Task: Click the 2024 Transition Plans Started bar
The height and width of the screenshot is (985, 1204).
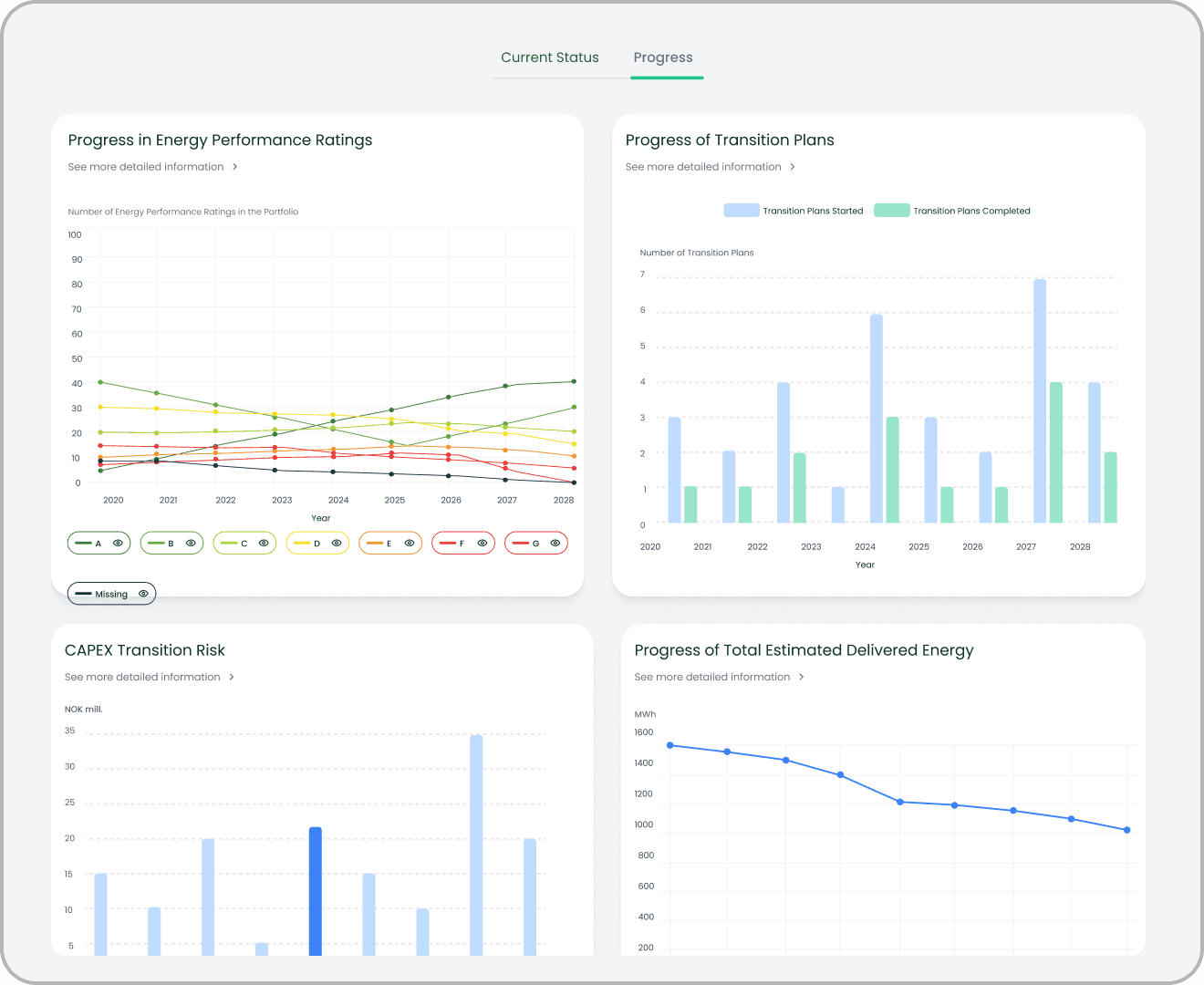Action: tap(877, 419)
